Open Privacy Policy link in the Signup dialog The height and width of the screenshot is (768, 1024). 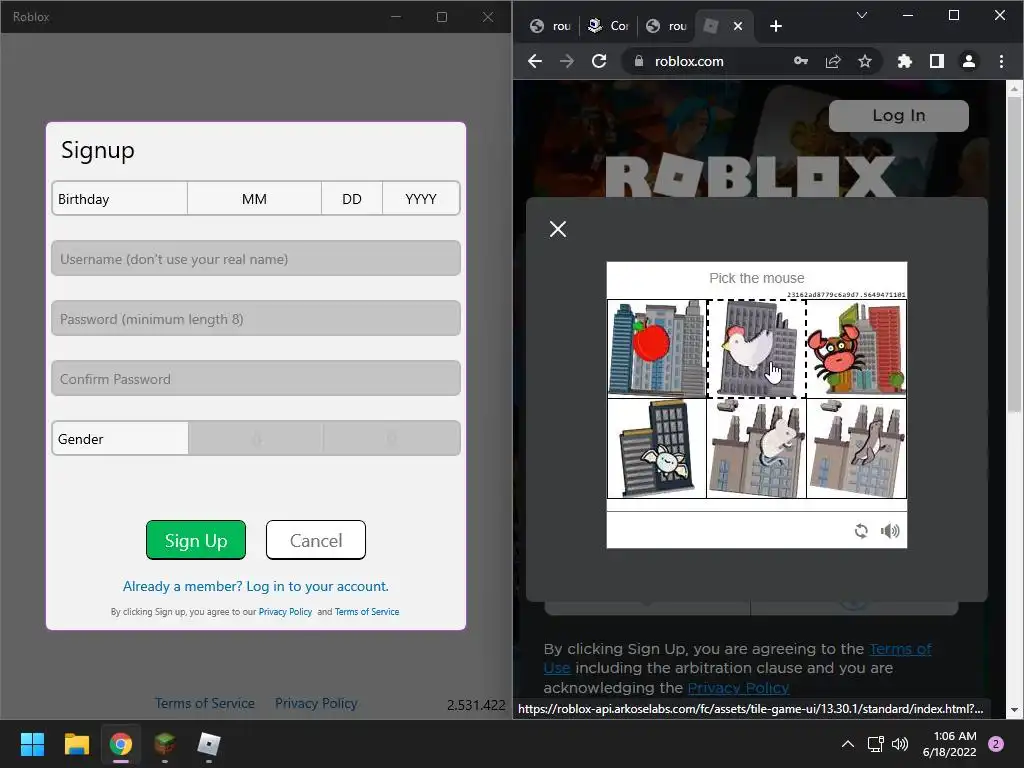pyautogui.click(x=285, y=612)
